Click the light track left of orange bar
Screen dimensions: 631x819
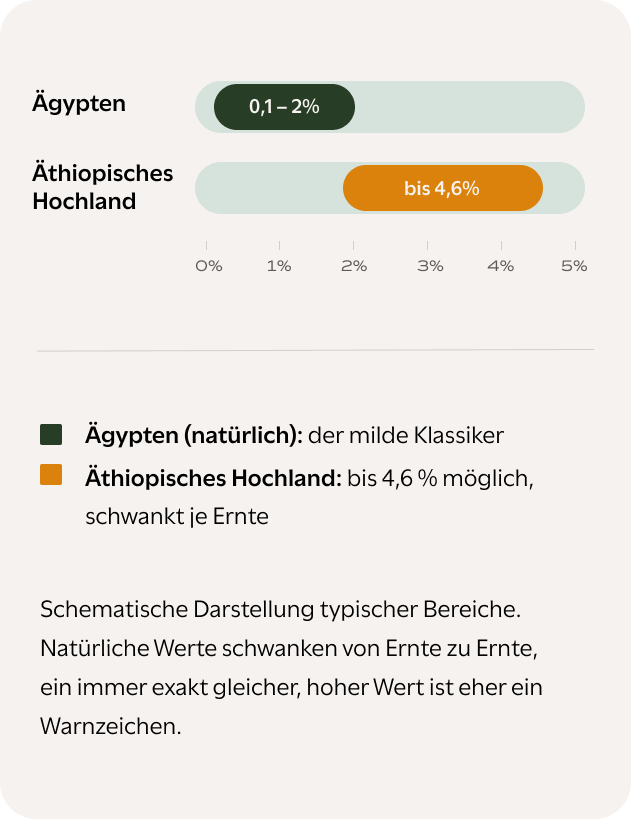tap(269, 188)
